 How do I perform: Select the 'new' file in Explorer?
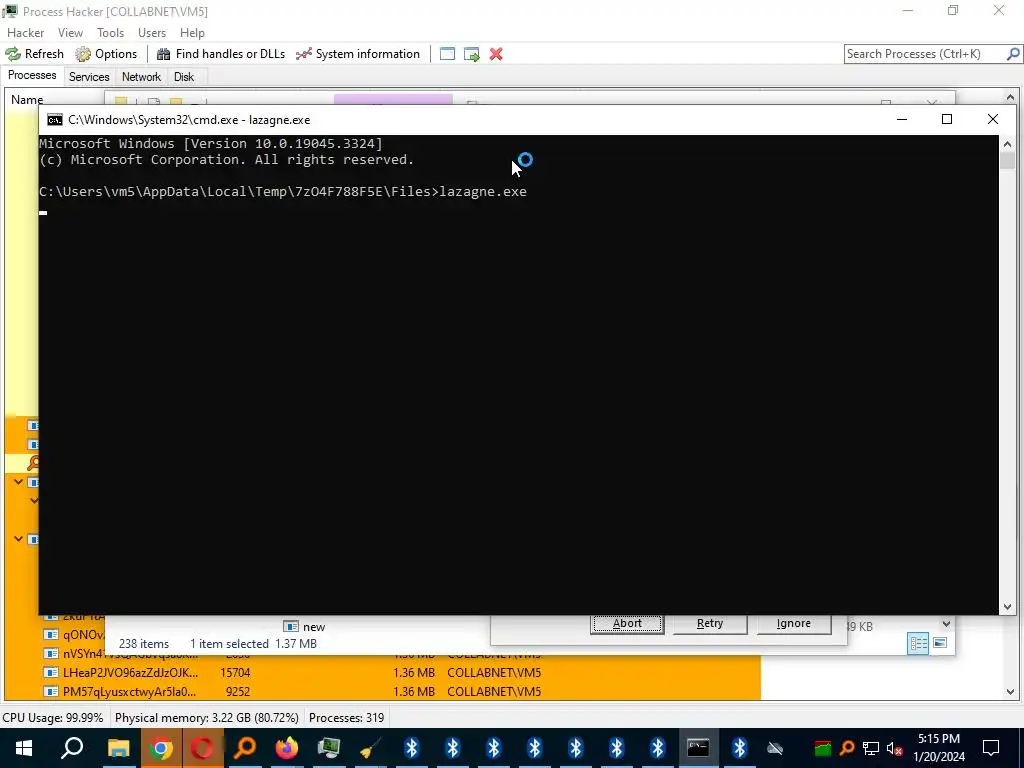point(304,626)
